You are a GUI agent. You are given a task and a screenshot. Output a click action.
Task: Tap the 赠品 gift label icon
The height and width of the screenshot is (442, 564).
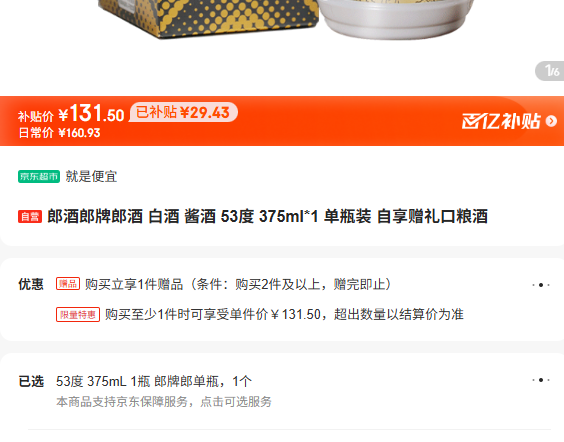click(x=68, y=284)
